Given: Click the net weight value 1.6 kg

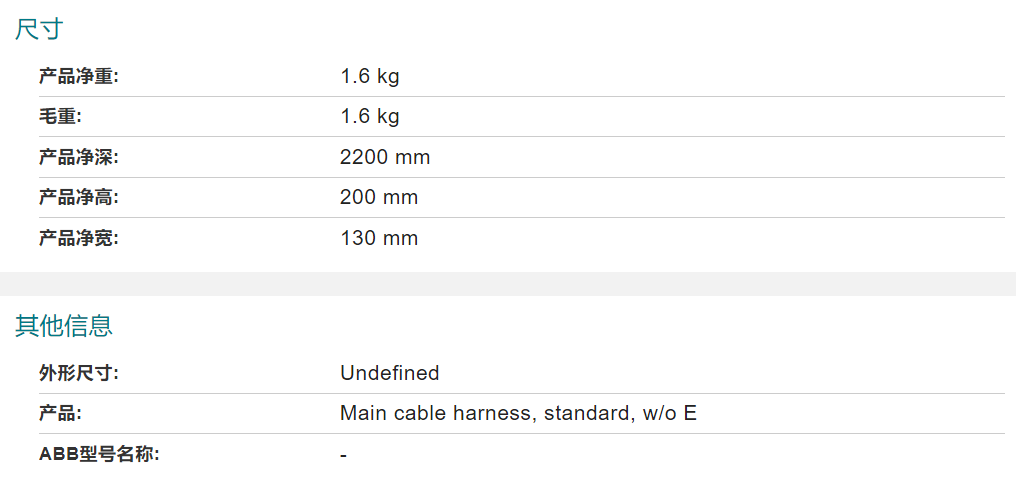Looking at the screenshot, I should tap(369, 77).
